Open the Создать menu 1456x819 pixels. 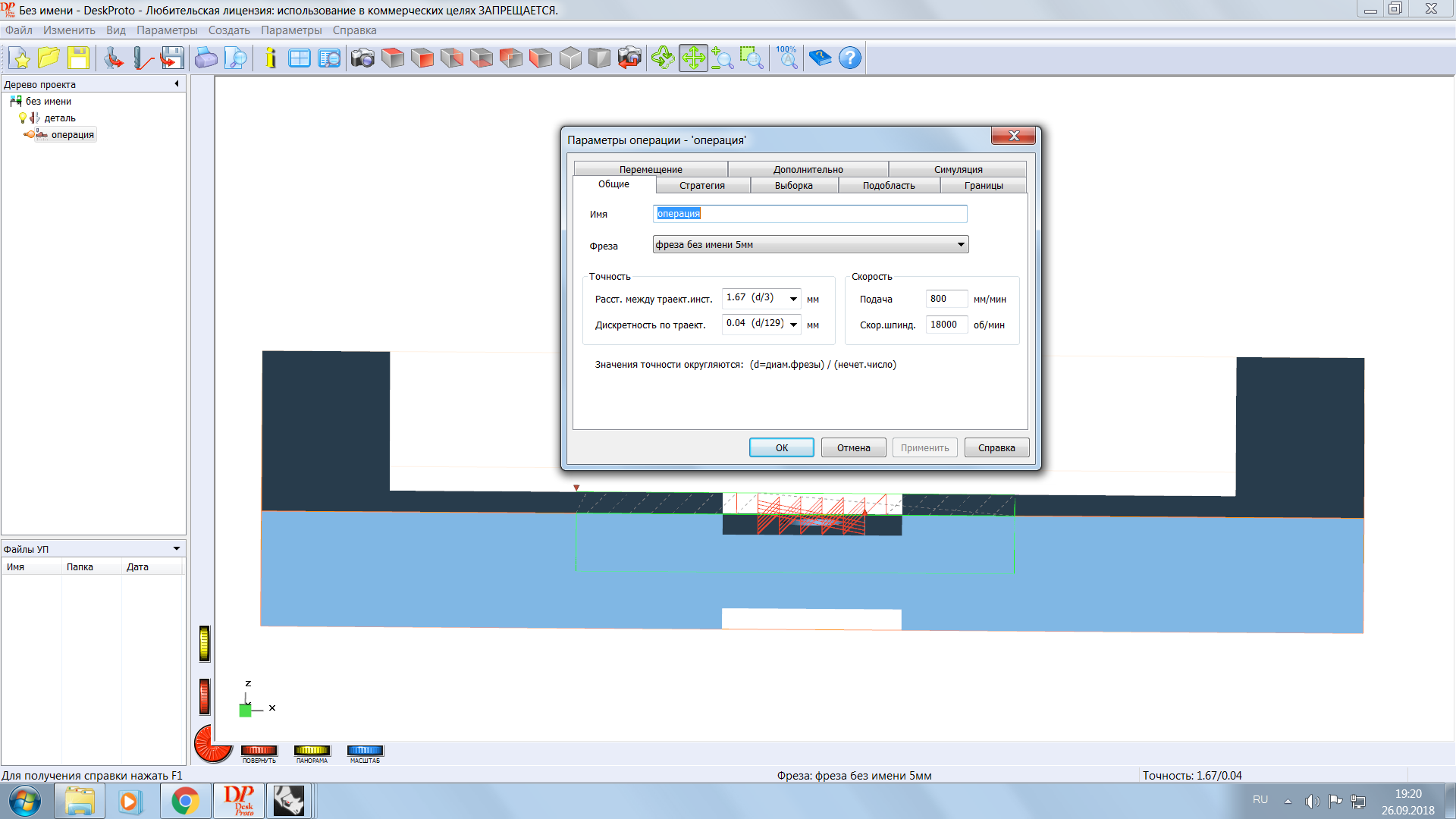pos(228,30)
